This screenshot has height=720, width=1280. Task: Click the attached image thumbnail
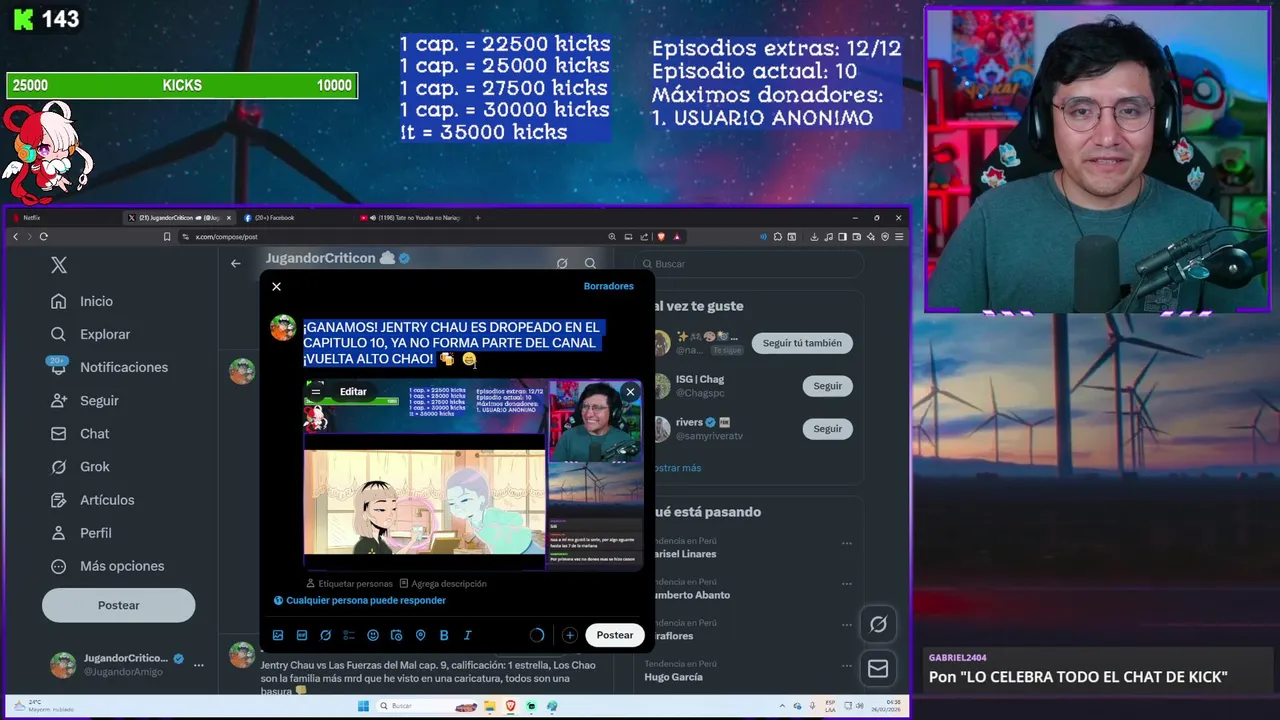473,474
